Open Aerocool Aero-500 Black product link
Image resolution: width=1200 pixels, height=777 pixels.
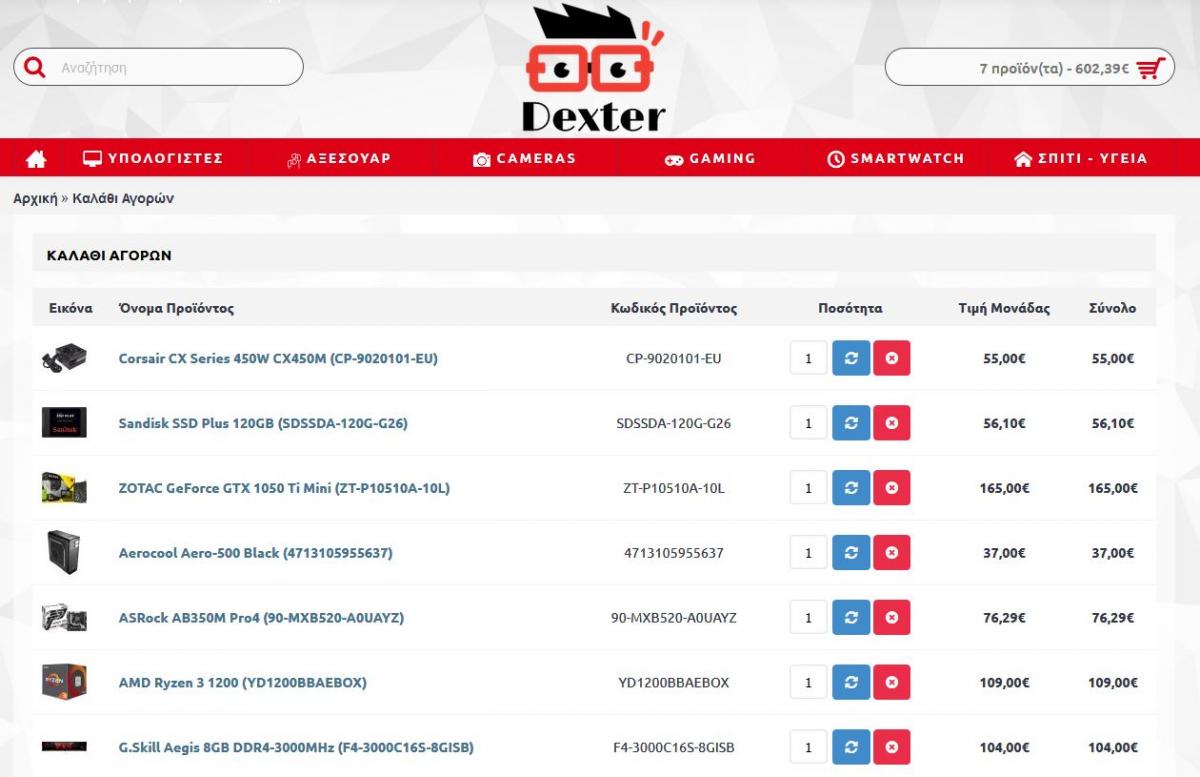point(256,553)
